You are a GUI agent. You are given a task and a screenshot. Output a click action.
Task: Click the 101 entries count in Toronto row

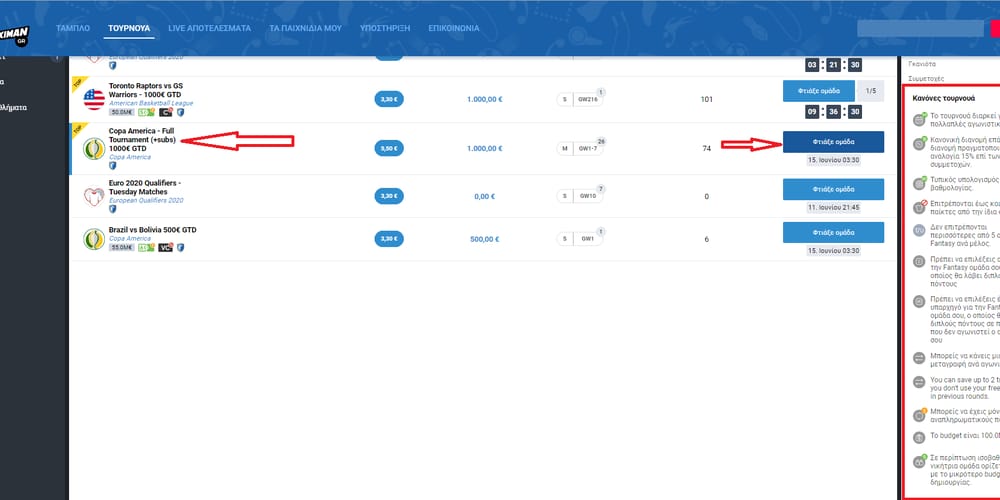point(707,99)
